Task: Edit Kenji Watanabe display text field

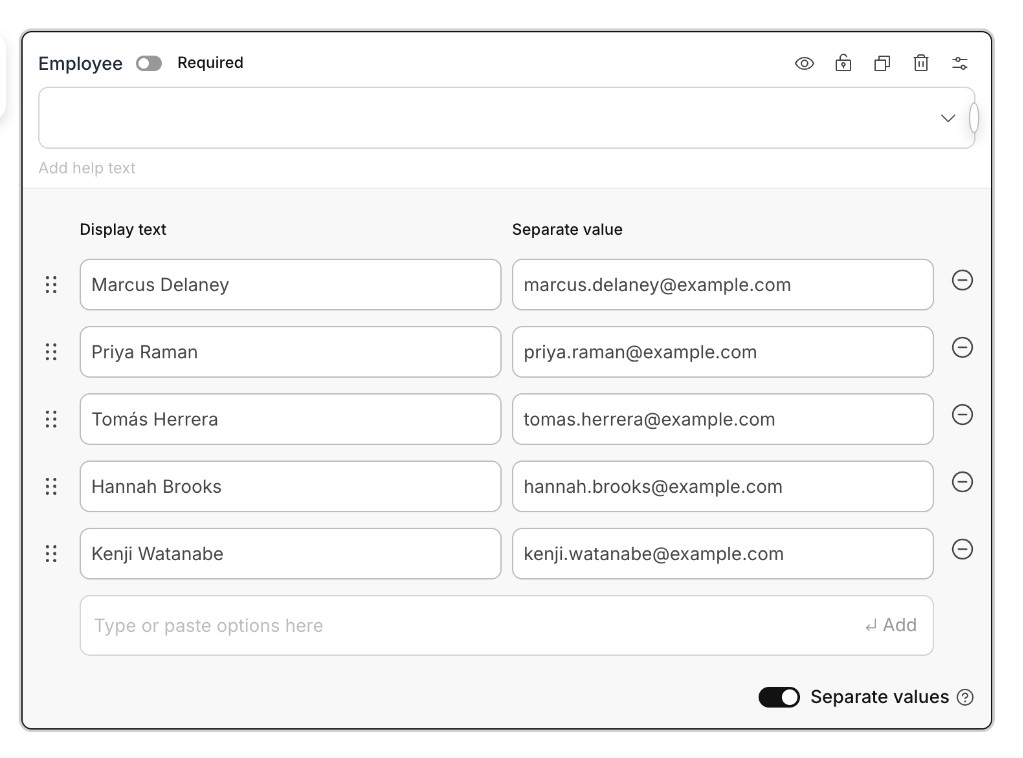Action: (291, 554)
